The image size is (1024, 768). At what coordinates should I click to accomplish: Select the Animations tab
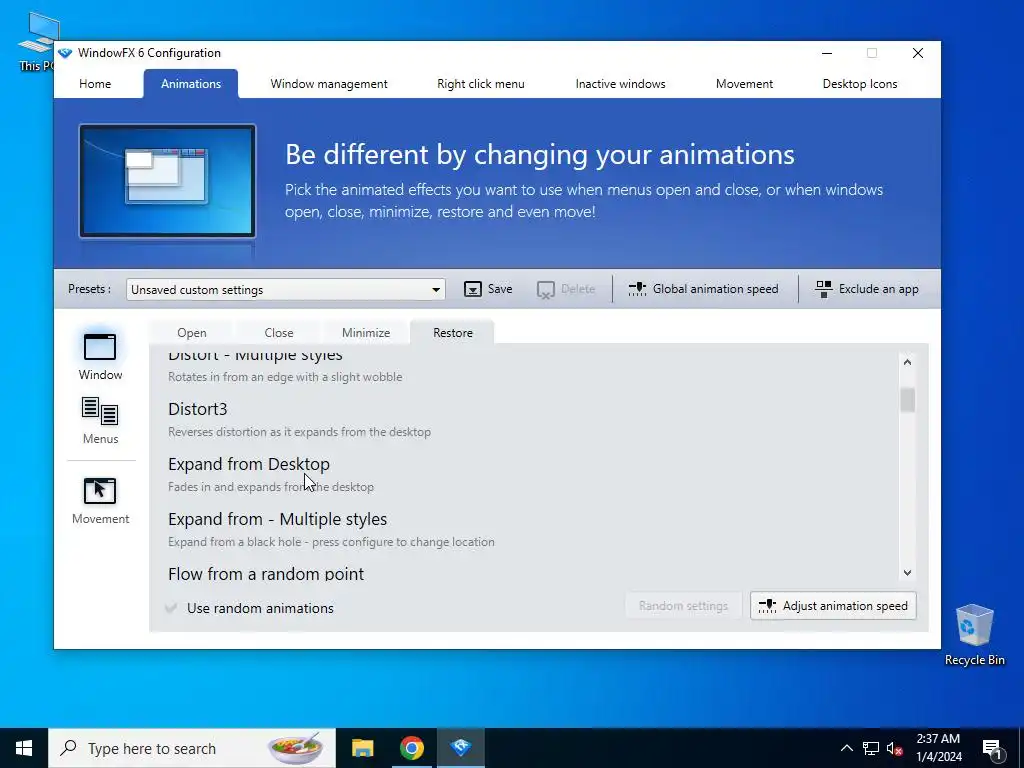click(x=191, y=84)
